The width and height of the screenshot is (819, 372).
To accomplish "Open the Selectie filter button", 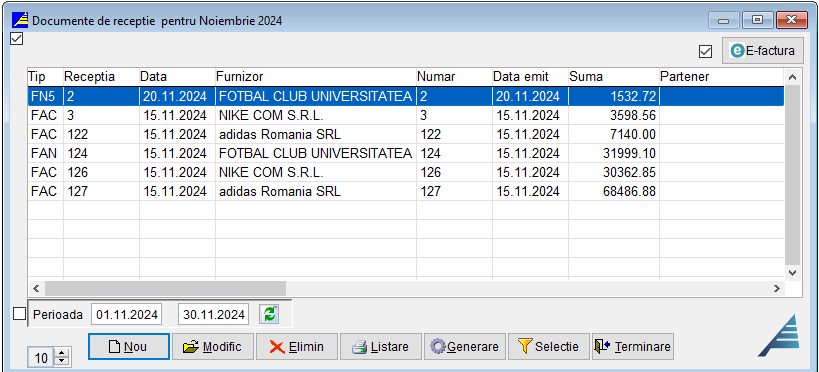I will 549,346.
